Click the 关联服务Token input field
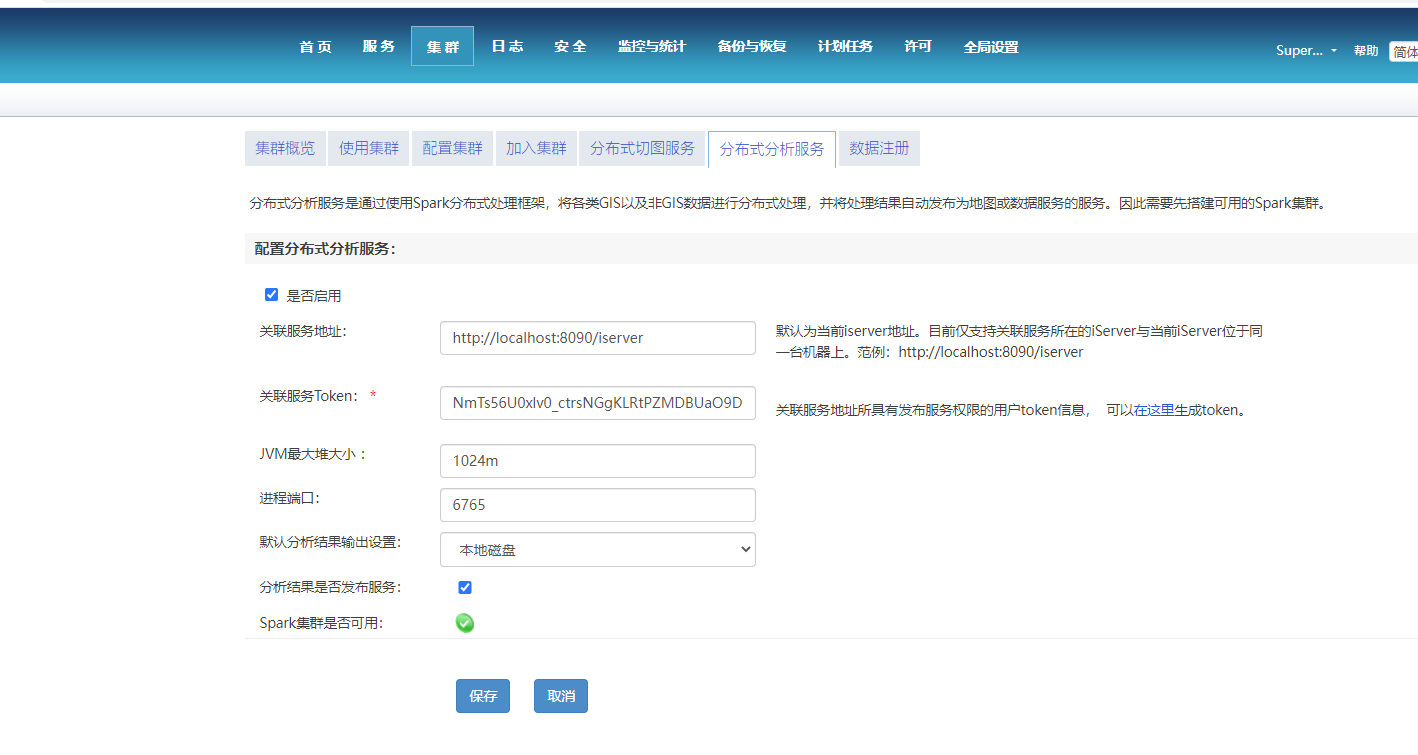Viewport: 1418px width, 755px height. pyautogui.click(x=598, y=403)
